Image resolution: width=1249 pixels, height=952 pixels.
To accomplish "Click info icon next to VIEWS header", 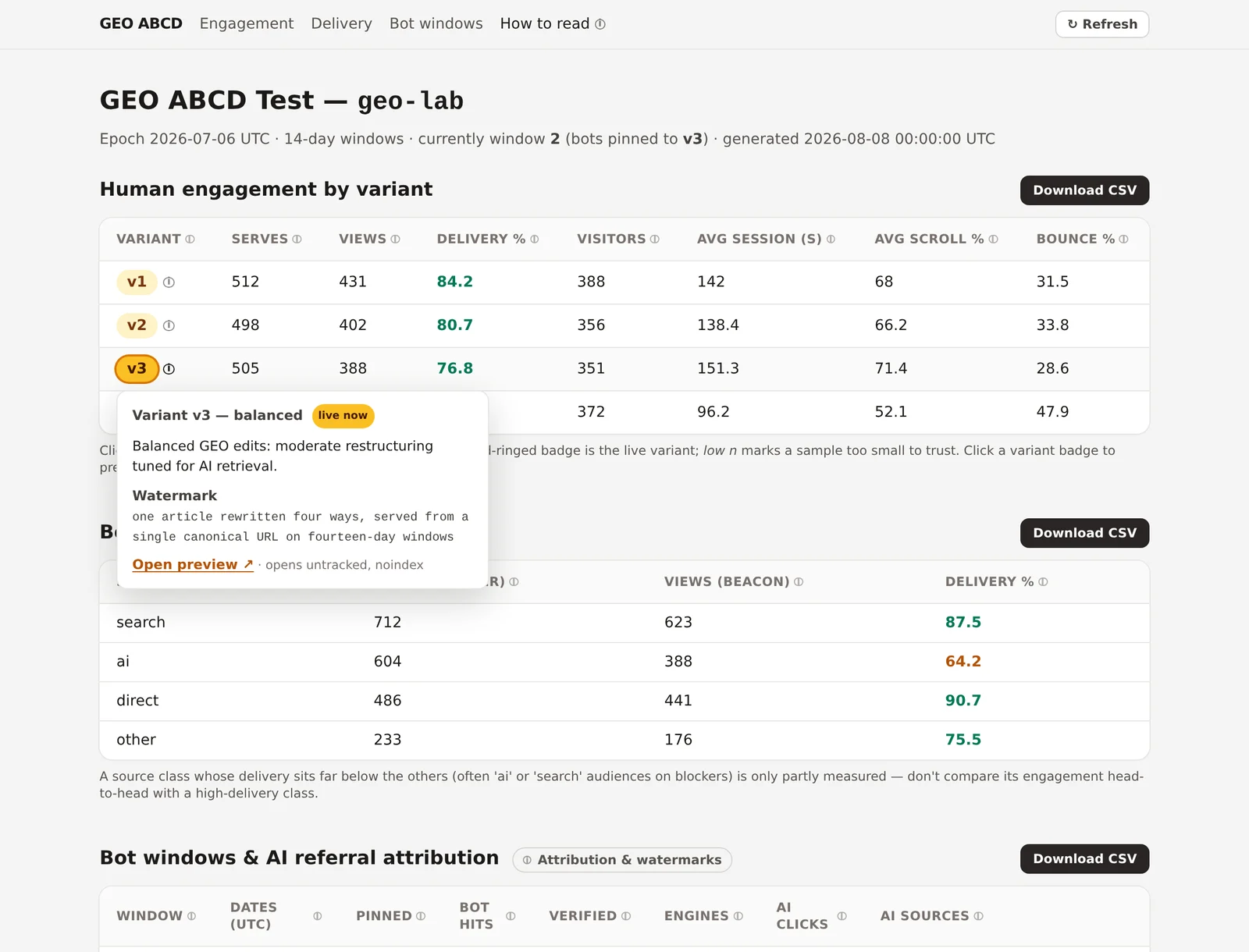I will (395, 240).
